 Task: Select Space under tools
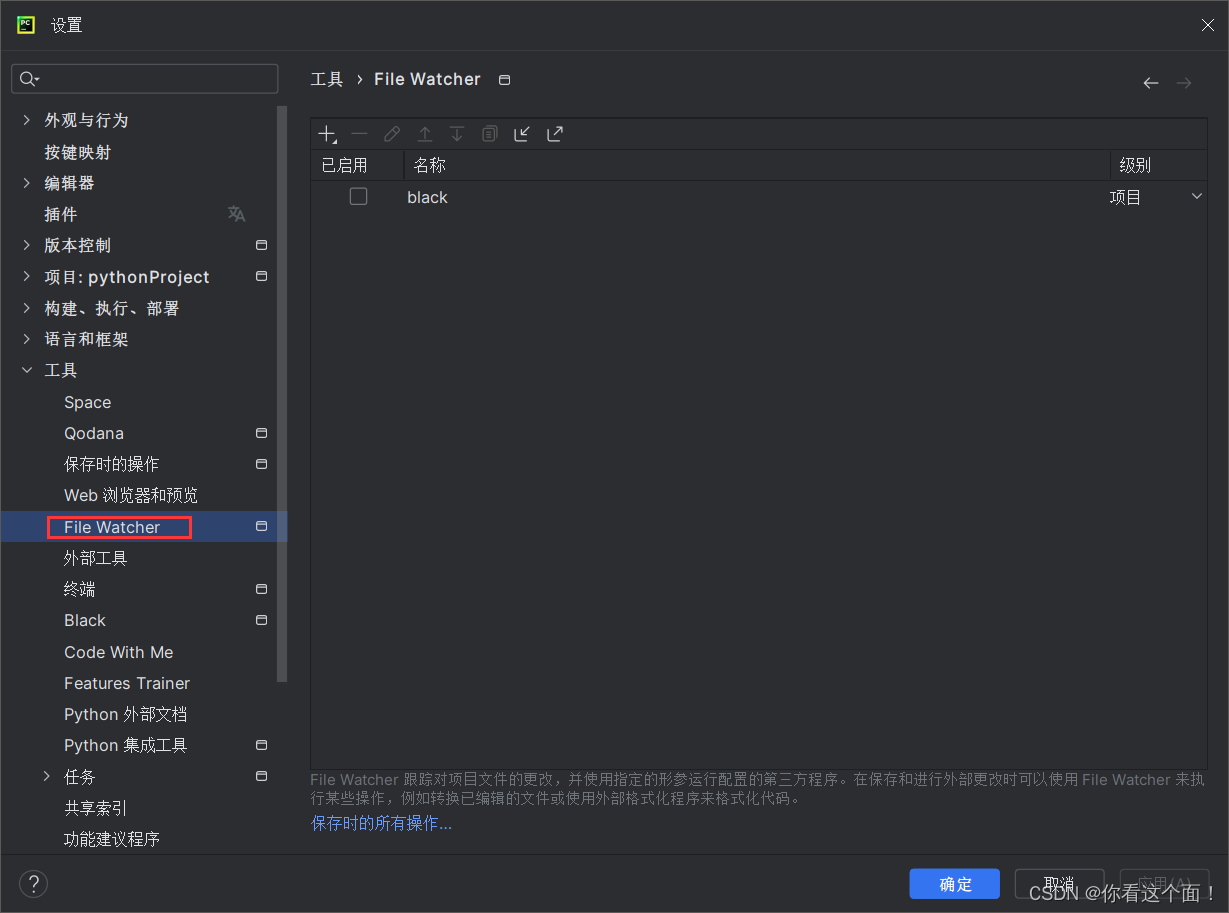[87, 402]
